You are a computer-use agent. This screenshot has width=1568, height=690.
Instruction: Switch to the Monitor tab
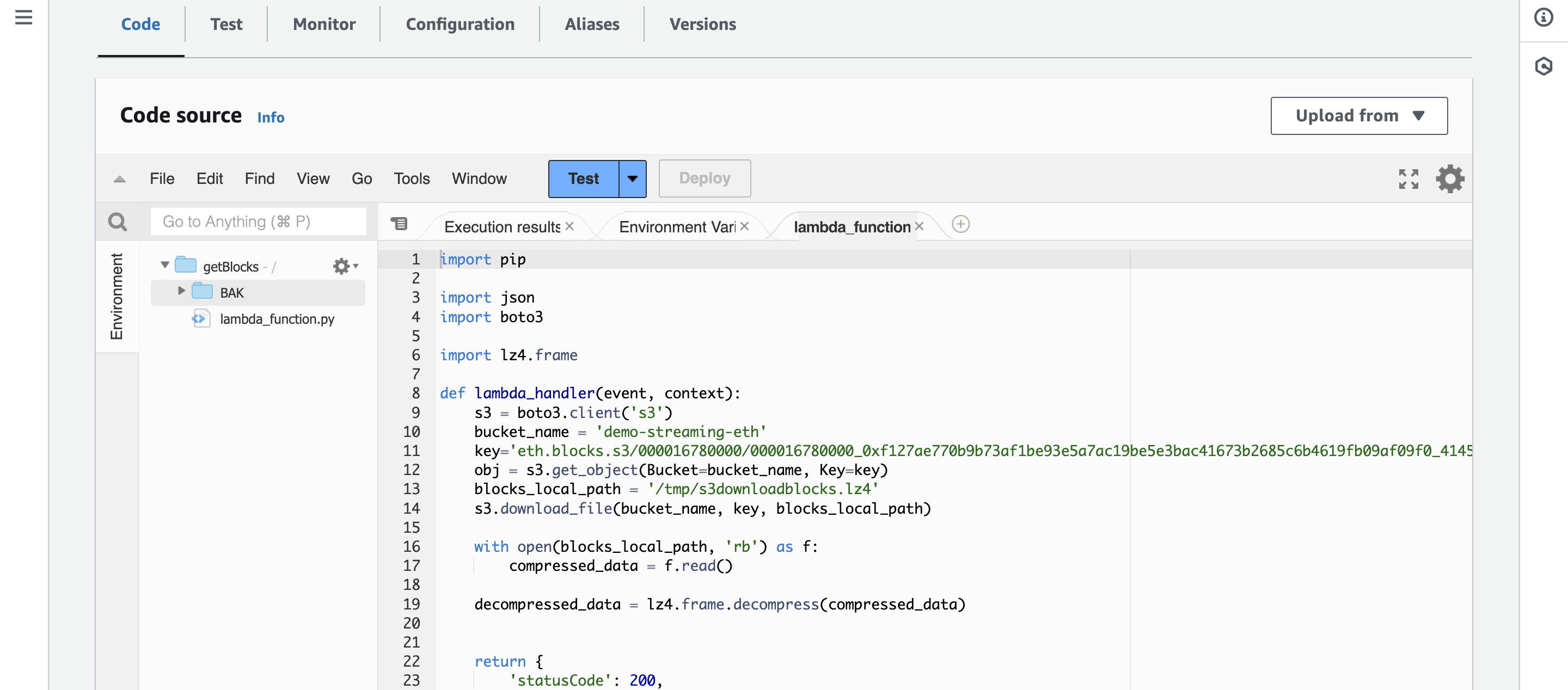coord(324,24)
